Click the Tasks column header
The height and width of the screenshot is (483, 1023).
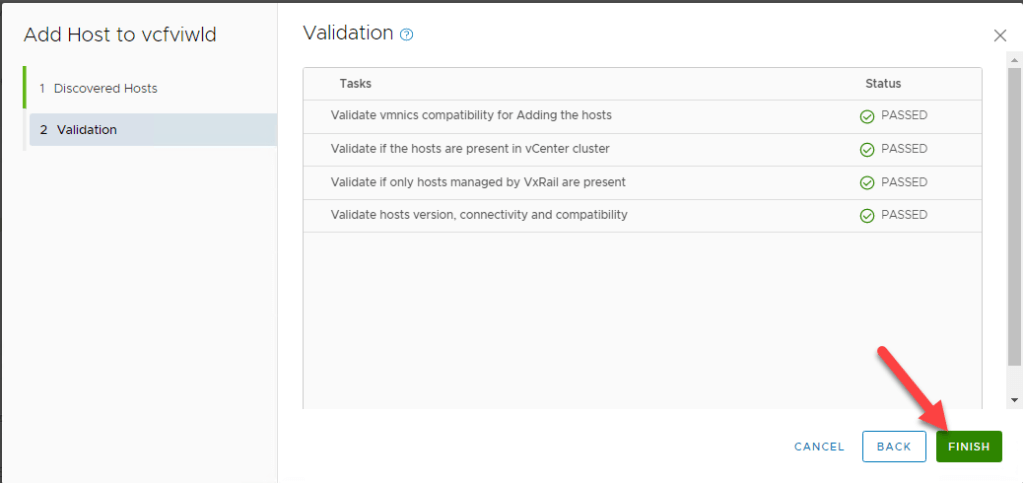click(355, 84)
